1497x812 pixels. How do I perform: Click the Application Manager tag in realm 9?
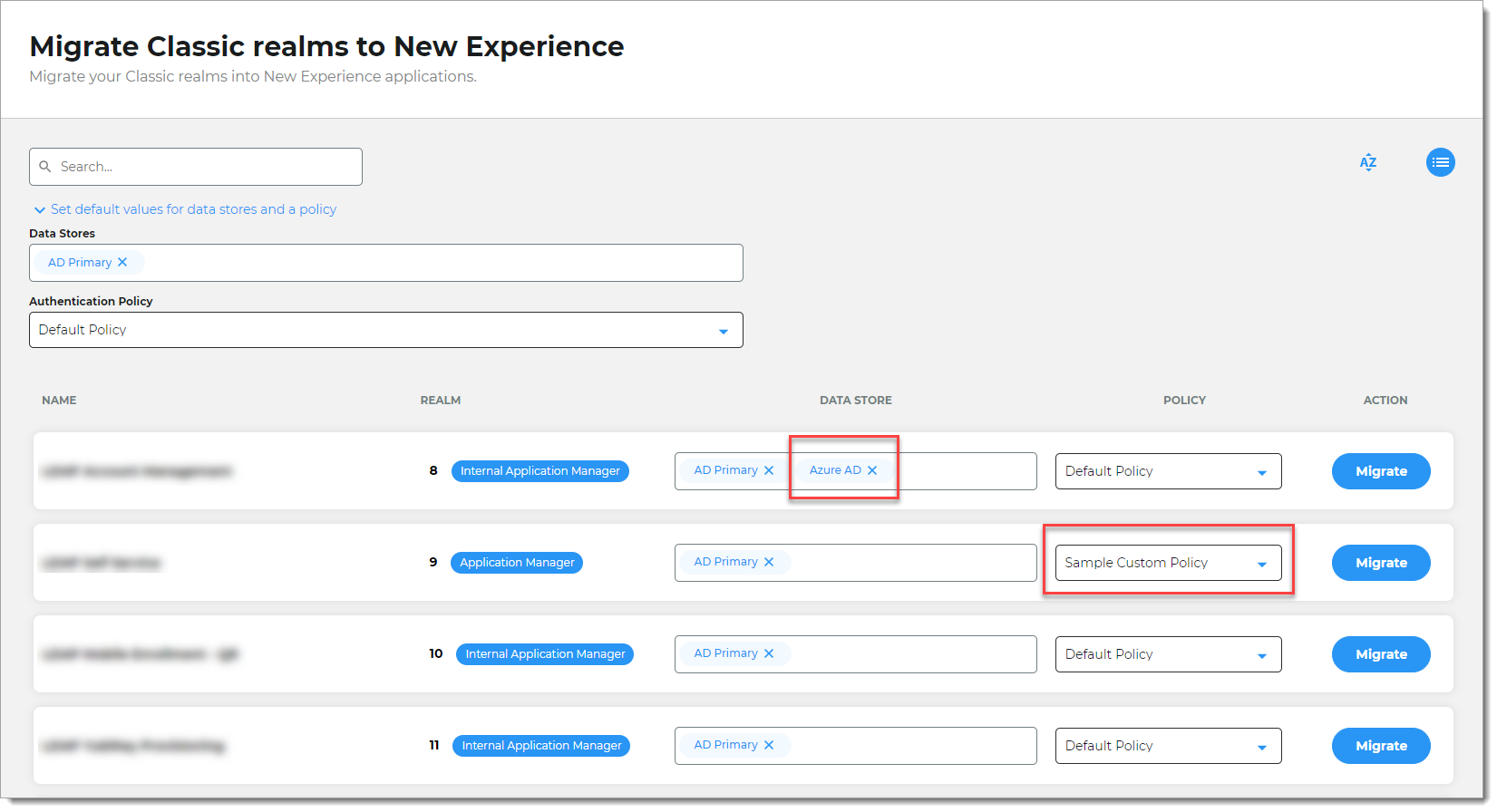tap(517, 563)
